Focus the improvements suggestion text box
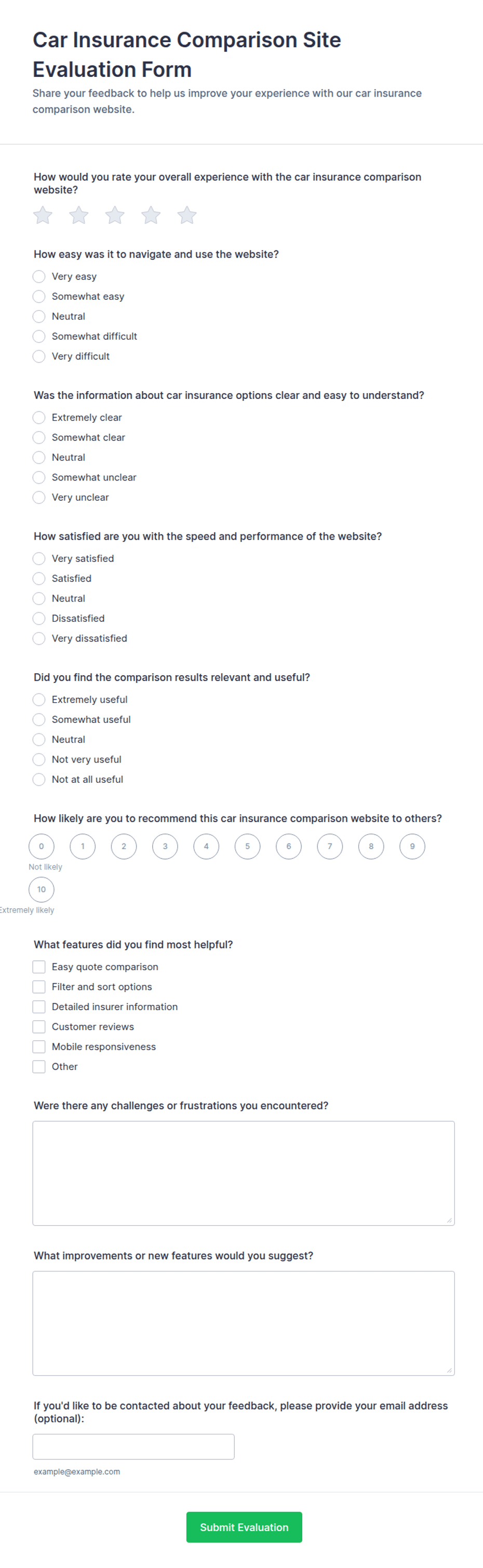 click(x=244, y=1323)
